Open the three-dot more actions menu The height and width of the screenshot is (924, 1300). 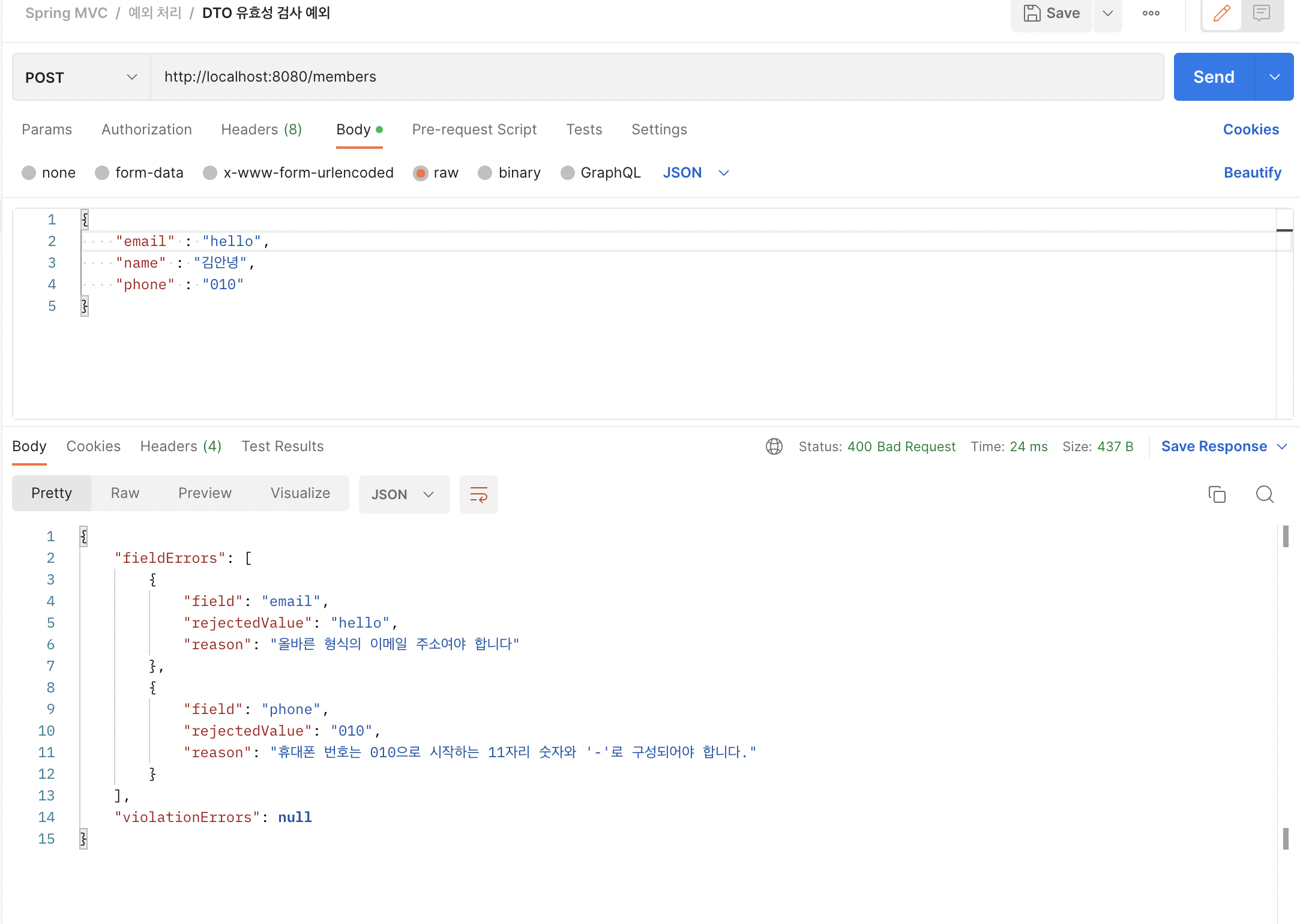pyautogui.click(x=1151, y=13)
